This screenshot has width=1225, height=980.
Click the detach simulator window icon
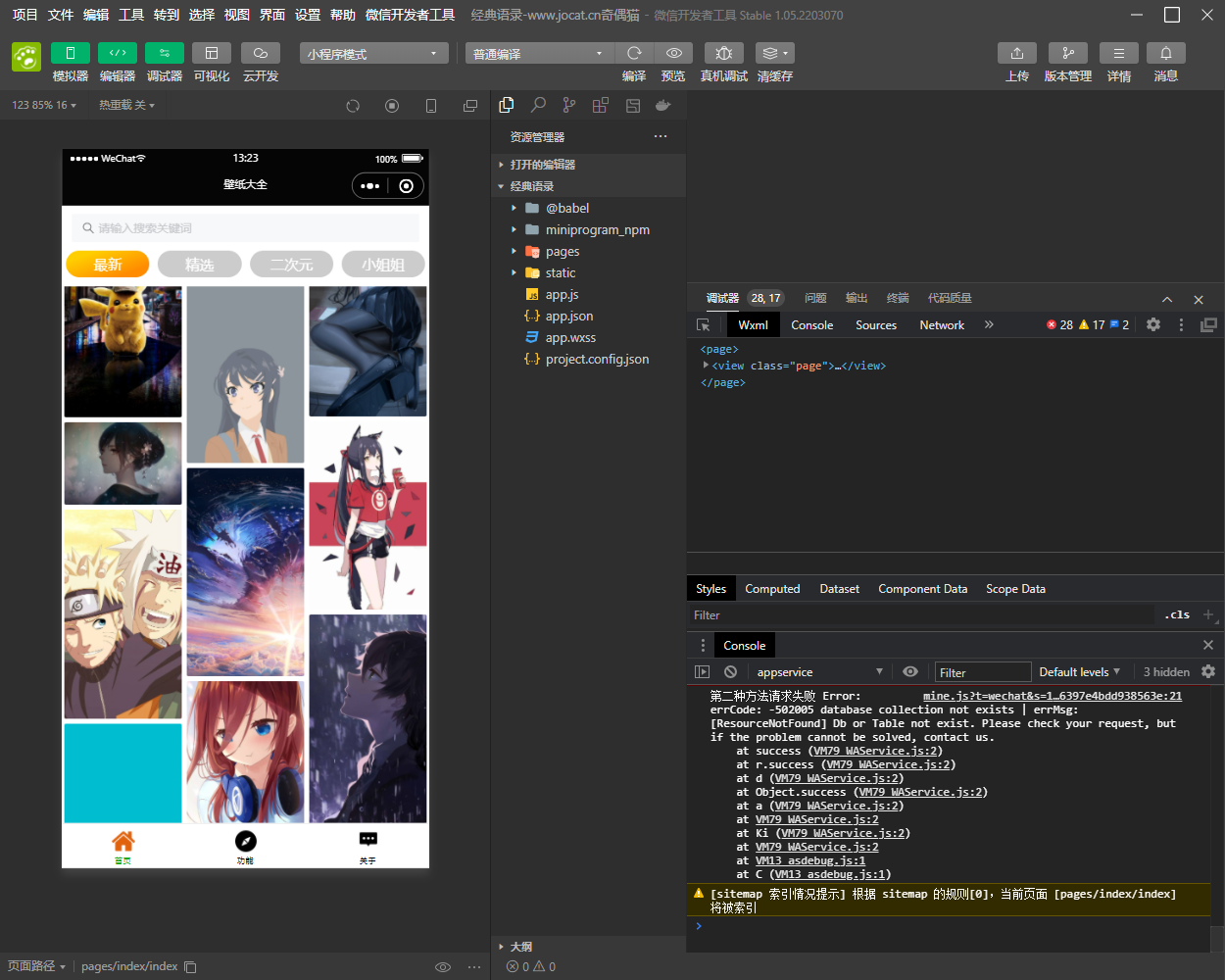click(x=470, y=106)
